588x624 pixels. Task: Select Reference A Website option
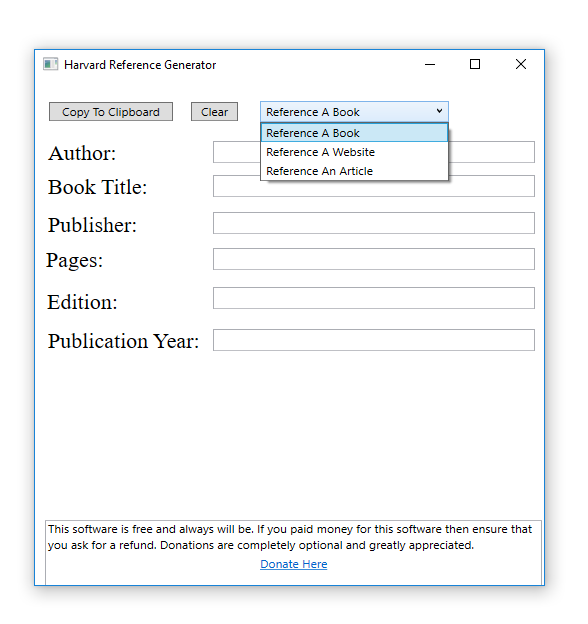click(354, 152)
